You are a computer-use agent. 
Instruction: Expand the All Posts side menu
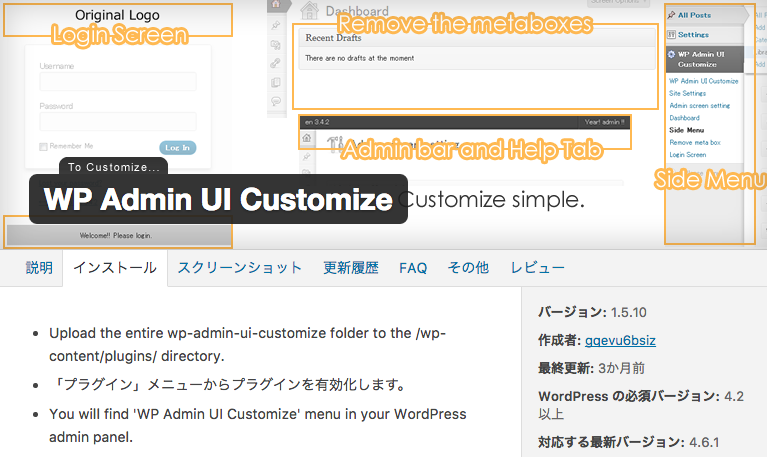[702, 15]
